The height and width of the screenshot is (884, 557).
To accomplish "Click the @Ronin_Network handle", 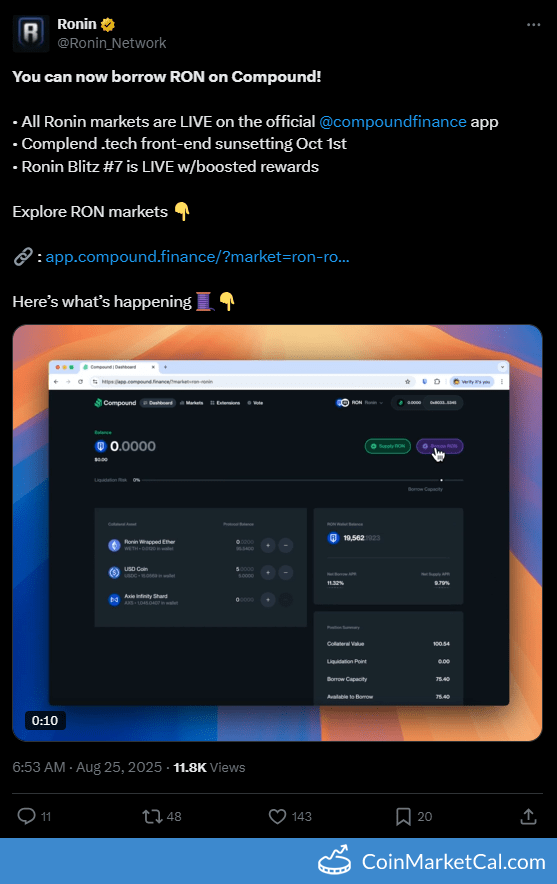I will coord(112,43).
